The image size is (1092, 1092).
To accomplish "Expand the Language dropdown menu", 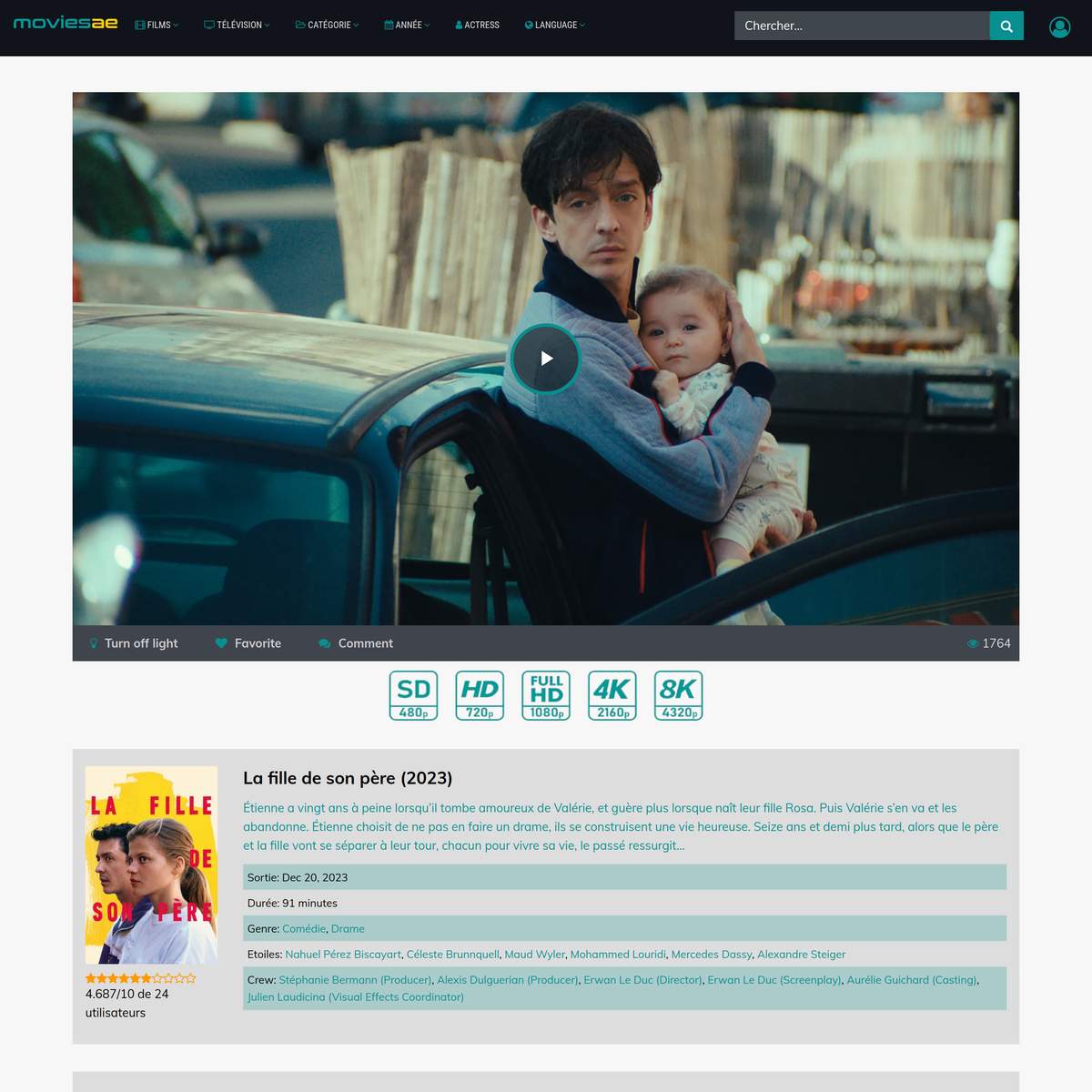I will [x=555, y=25].
